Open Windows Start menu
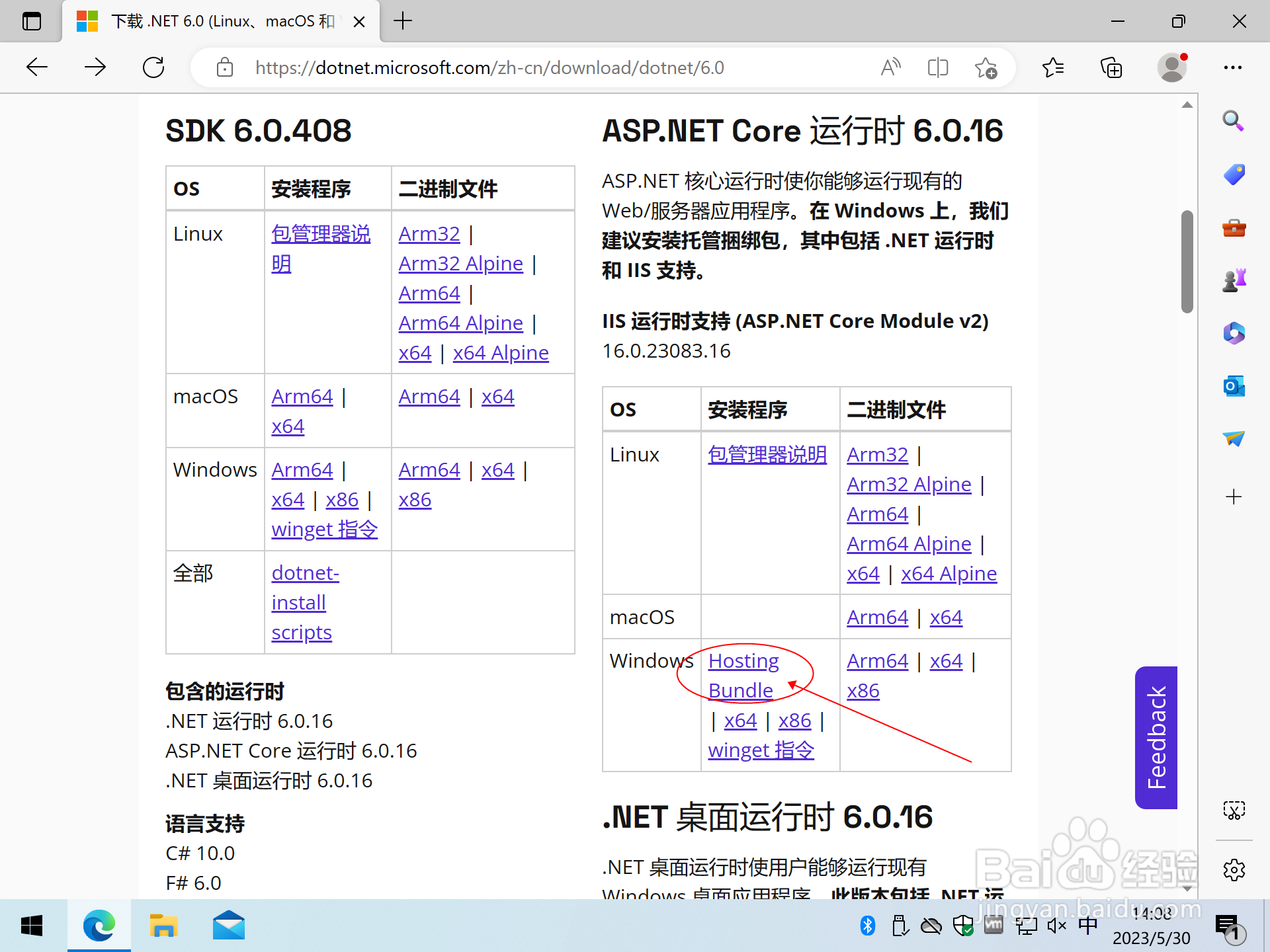This screenshot has height=952, width=1270. 32,926
